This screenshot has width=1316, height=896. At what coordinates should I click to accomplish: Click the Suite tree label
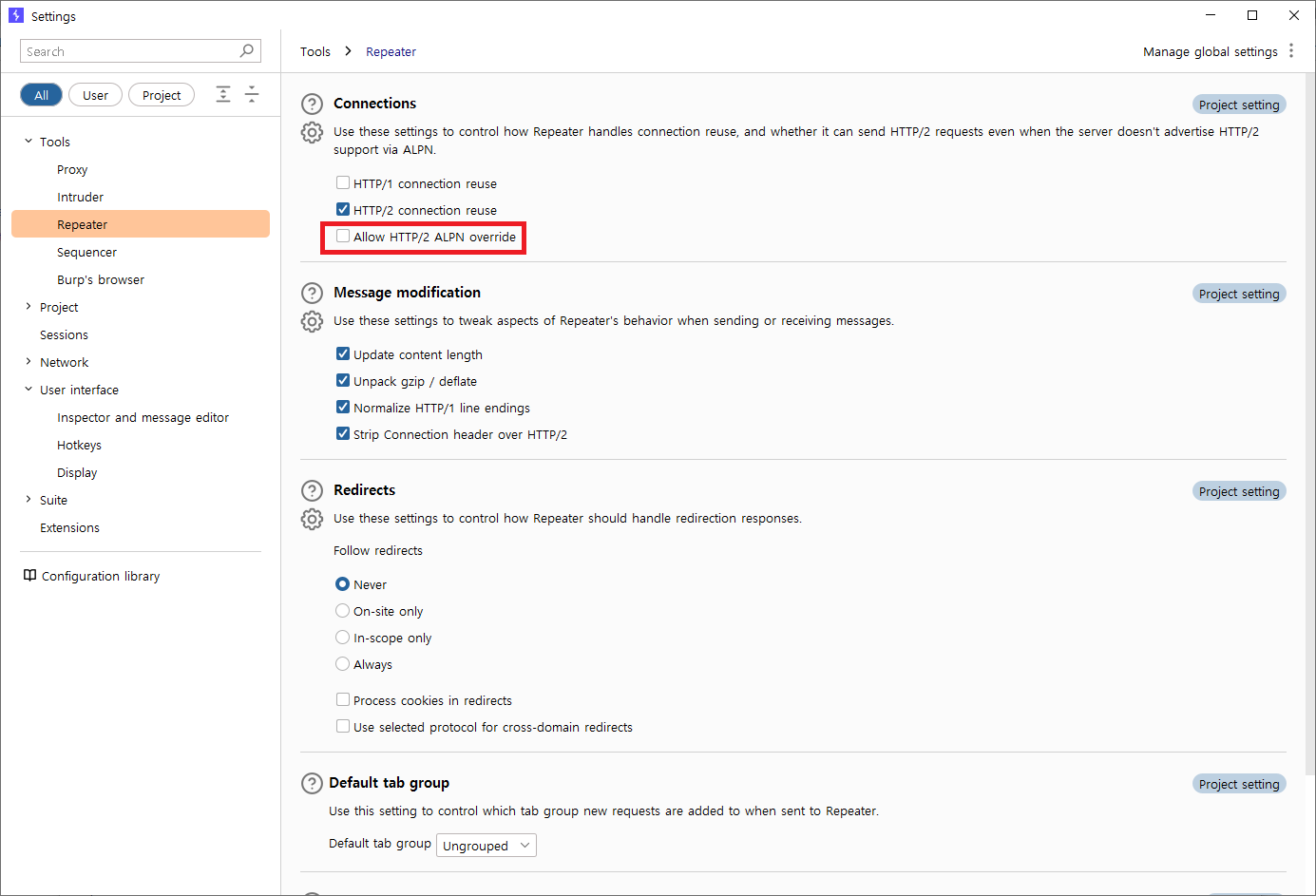coord(53,500)
